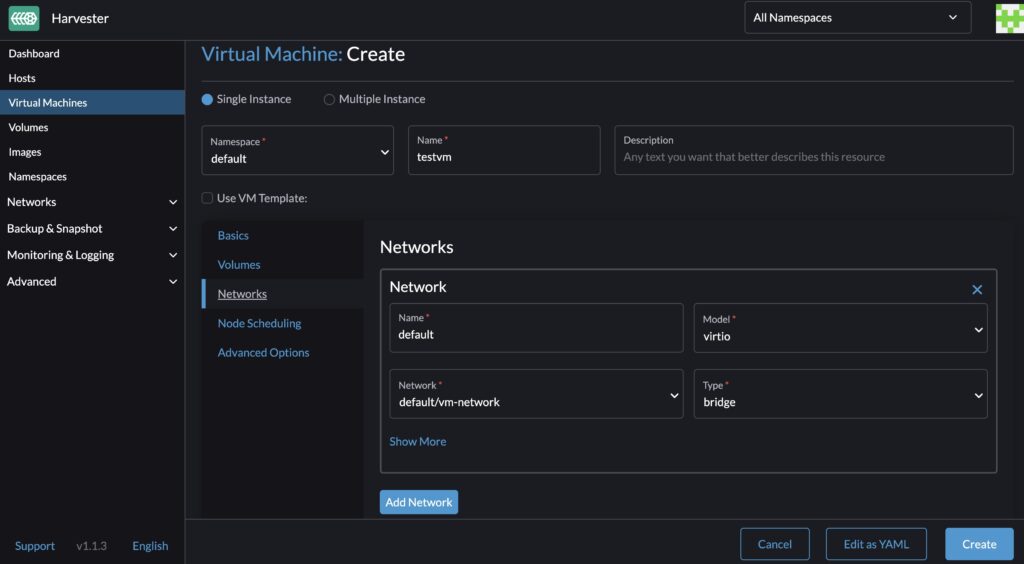Switch to the Volumes tab in form
This screenshot has height=564, width=1024.
(x=239, y=265)
